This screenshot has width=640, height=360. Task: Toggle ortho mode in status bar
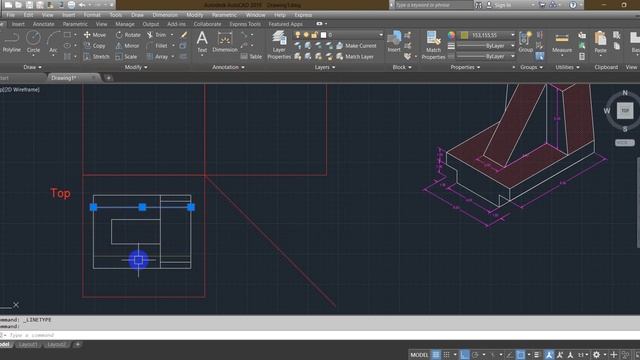[x=464, y=355]
